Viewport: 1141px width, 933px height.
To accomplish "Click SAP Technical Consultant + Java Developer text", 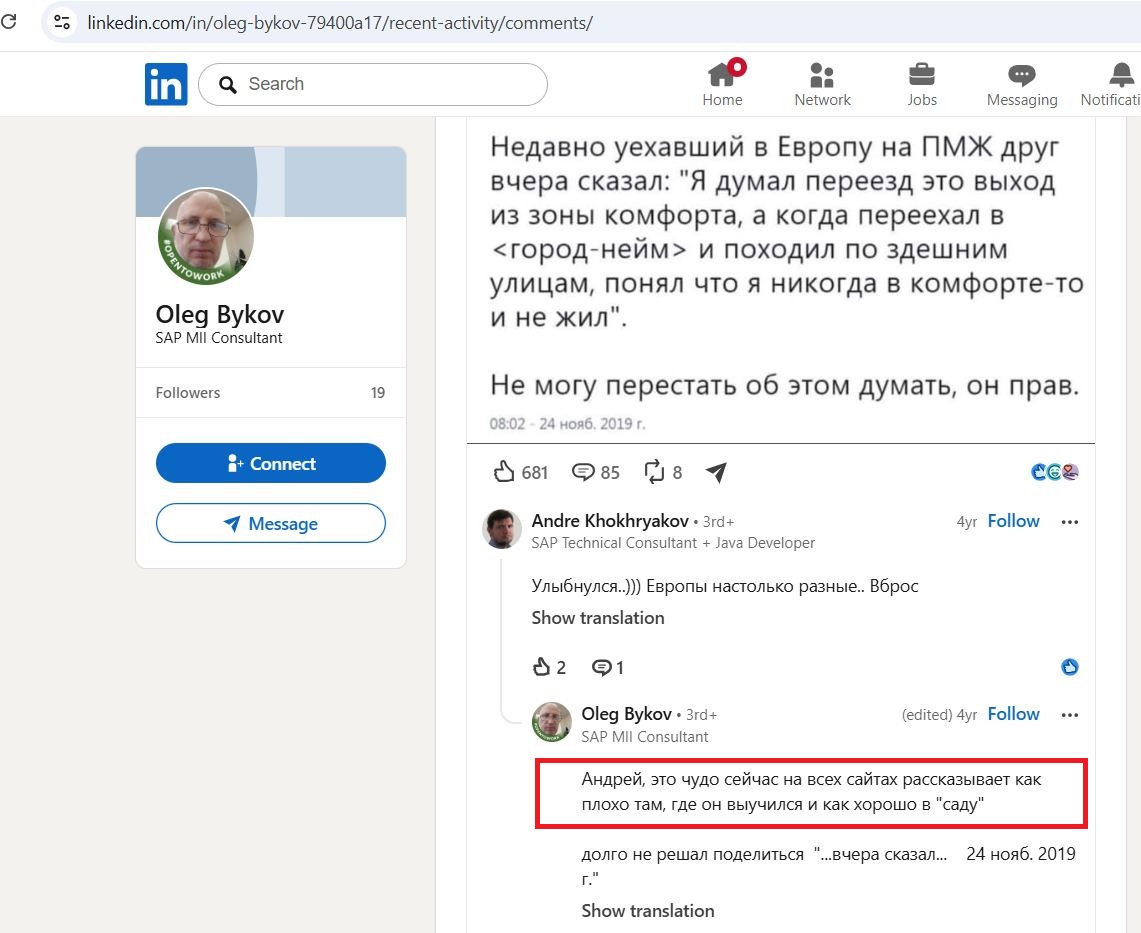I will pyautogui.click(x=673, y=543).
